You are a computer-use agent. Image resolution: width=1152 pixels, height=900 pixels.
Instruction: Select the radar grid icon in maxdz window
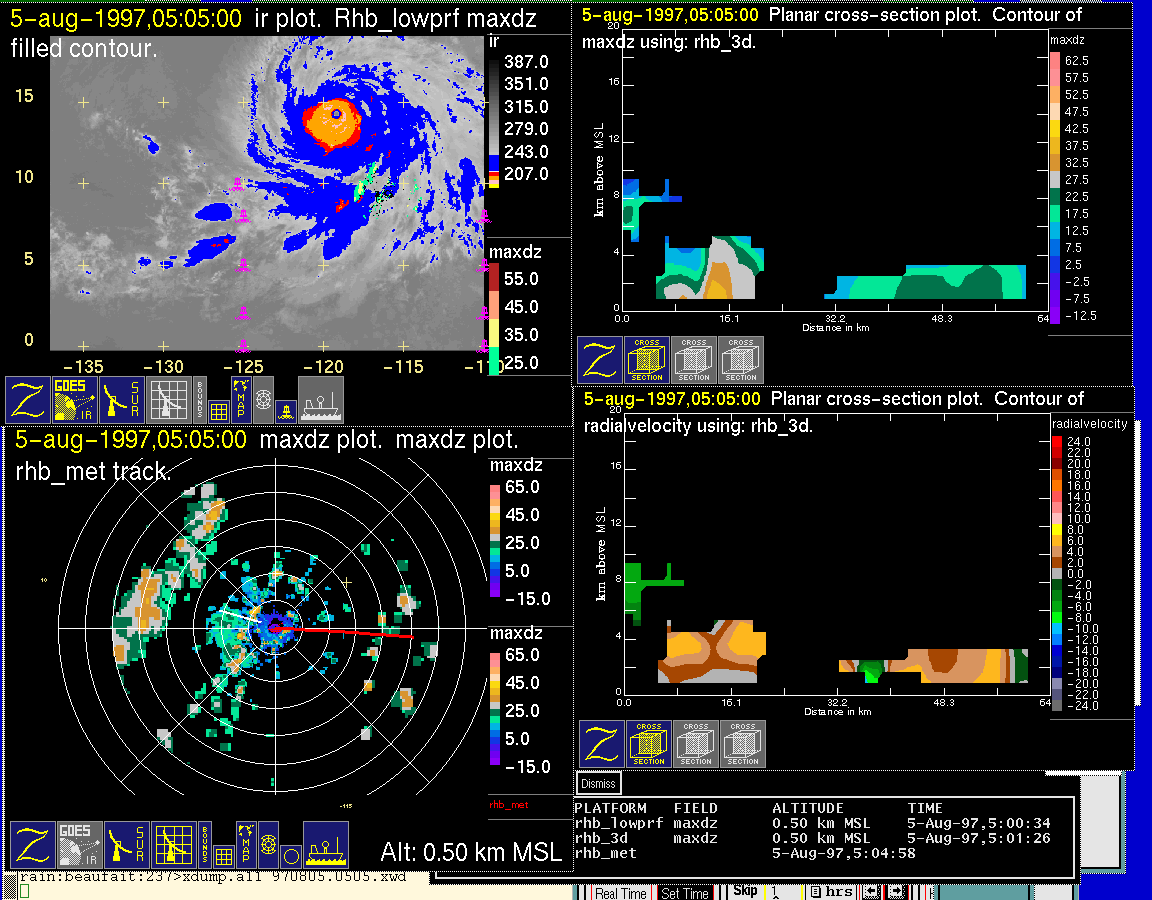pyautogui.click(x=172, y=845)
